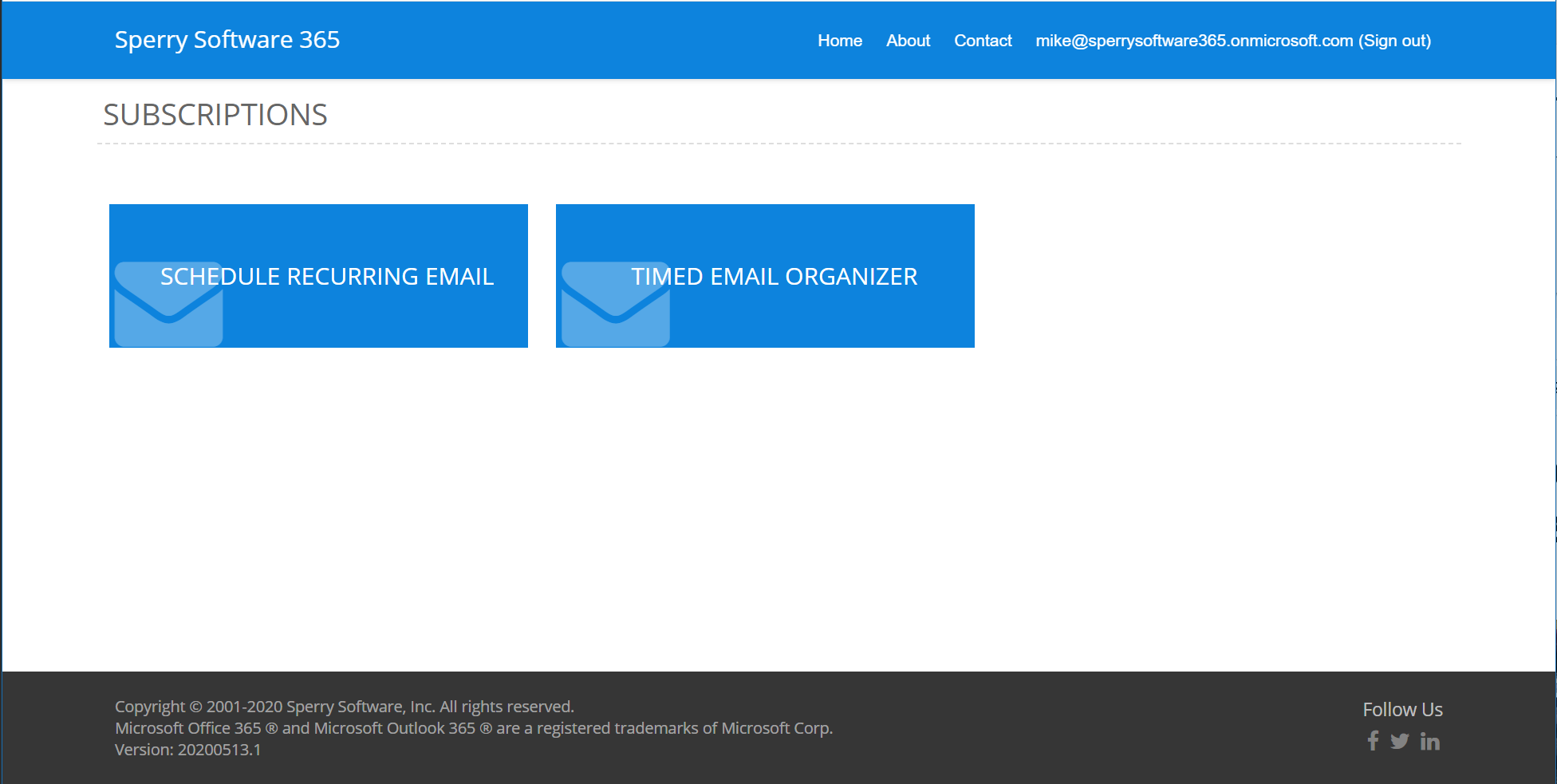Click the envelope icon on the Timed Email Organizer tile

coord(615,304)
